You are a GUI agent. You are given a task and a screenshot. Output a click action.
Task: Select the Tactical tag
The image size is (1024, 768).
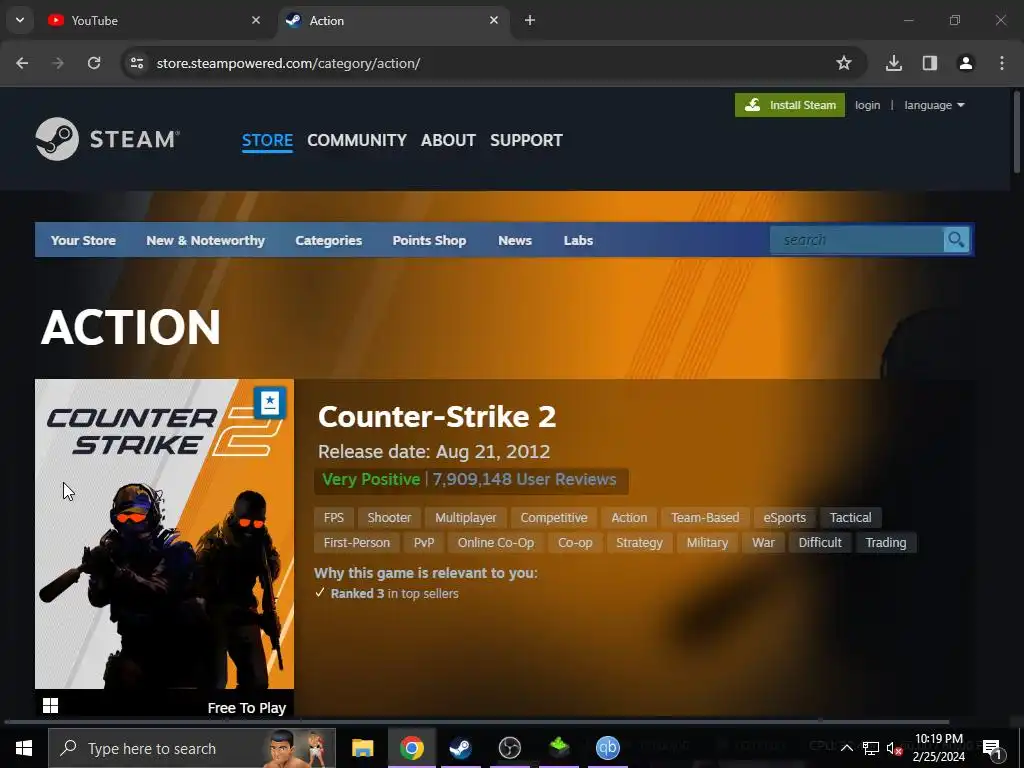(x=850, y=518)
